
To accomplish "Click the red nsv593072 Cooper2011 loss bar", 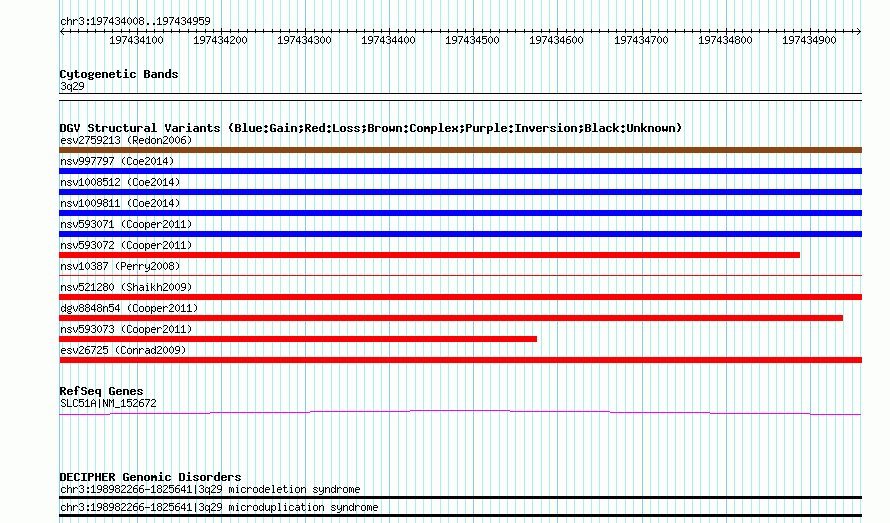I will click(430, 255).
